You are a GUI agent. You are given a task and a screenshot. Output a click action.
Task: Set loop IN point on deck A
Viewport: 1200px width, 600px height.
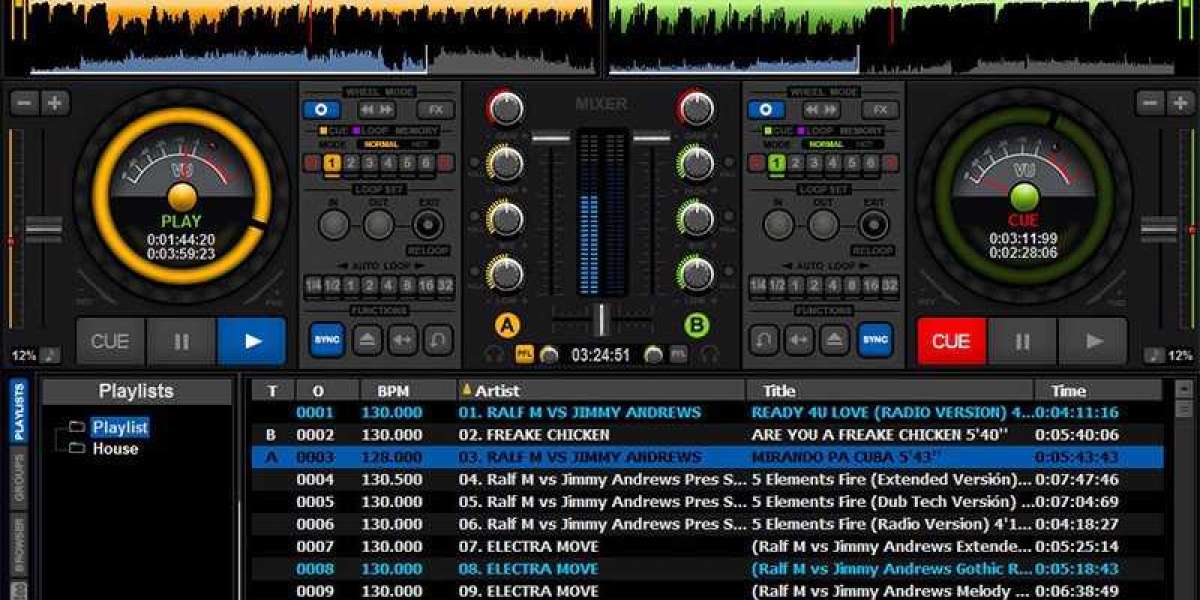(334, 224)
